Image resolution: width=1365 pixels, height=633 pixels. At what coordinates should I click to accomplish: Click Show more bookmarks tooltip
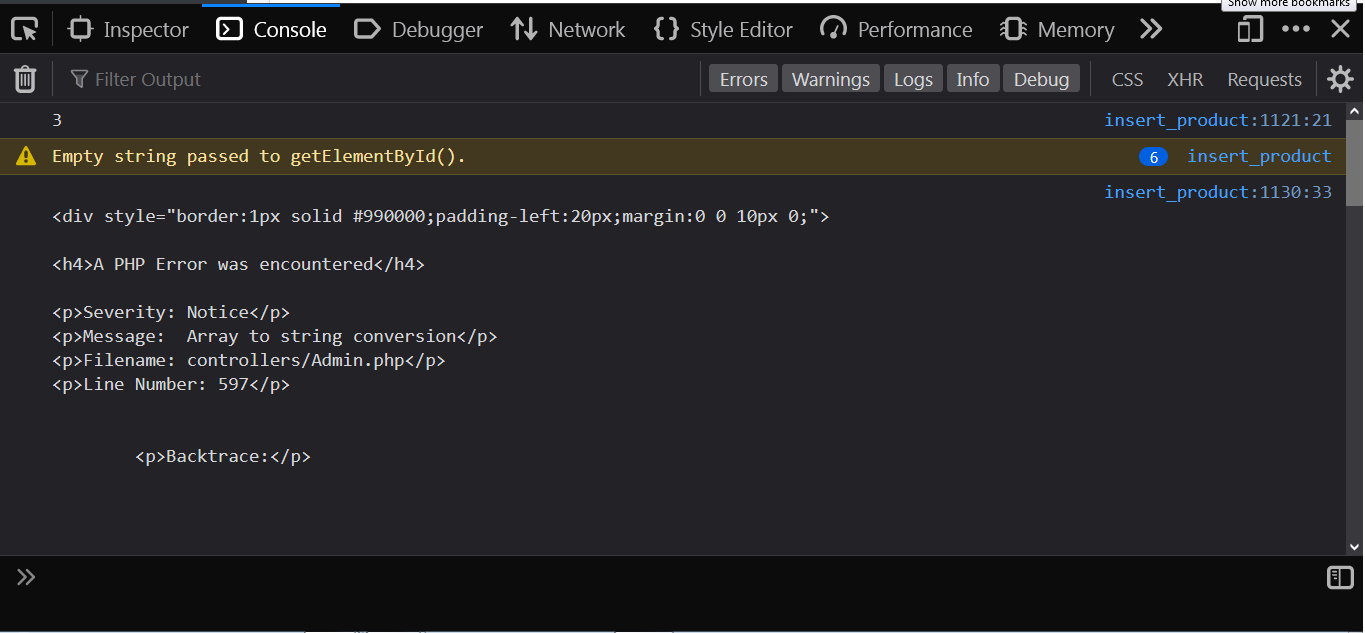click(x=1289, y=4)
